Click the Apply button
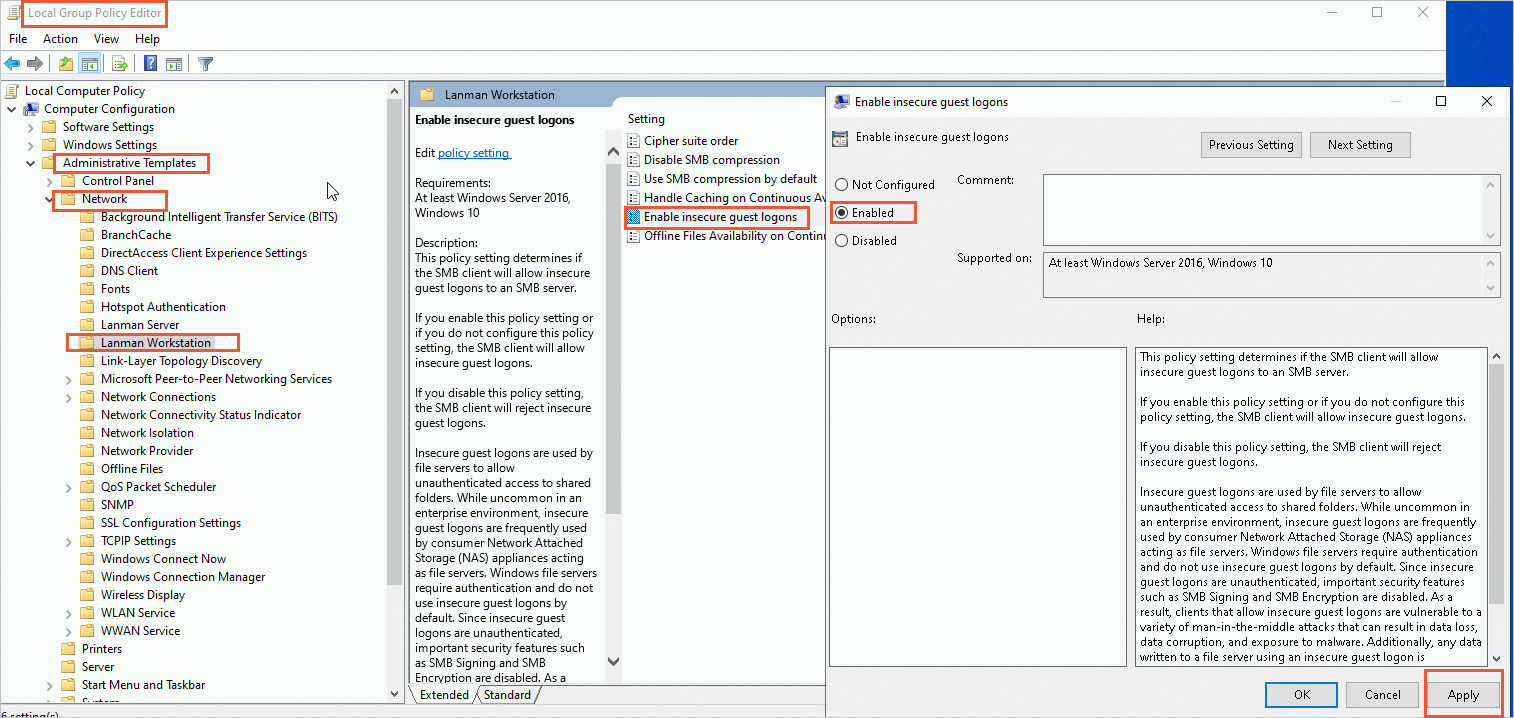Screen dimensions: 1514x718 (x=1463, y=695)
